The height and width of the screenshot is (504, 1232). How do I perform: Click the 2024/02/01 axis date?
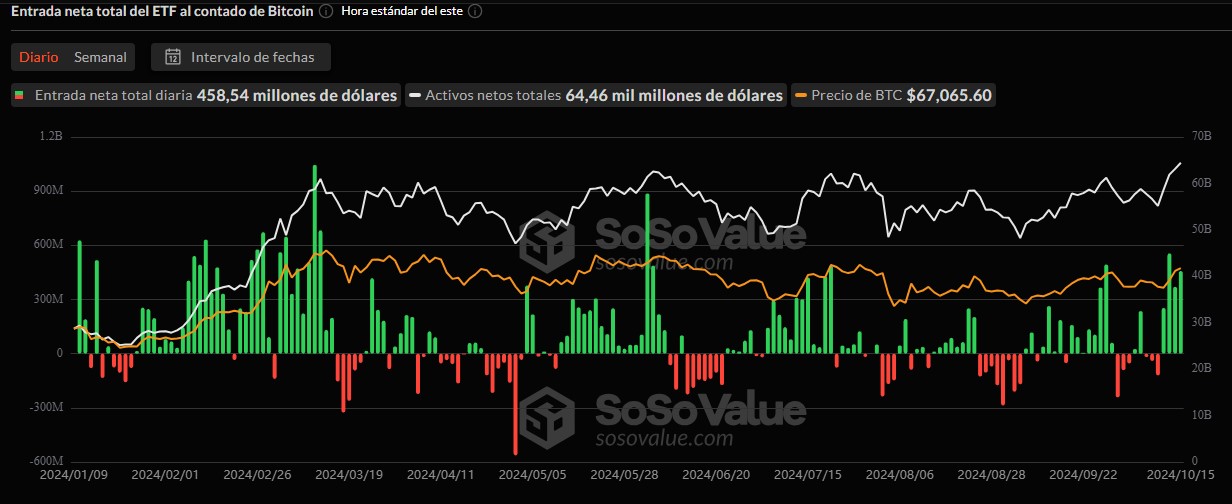165,475
